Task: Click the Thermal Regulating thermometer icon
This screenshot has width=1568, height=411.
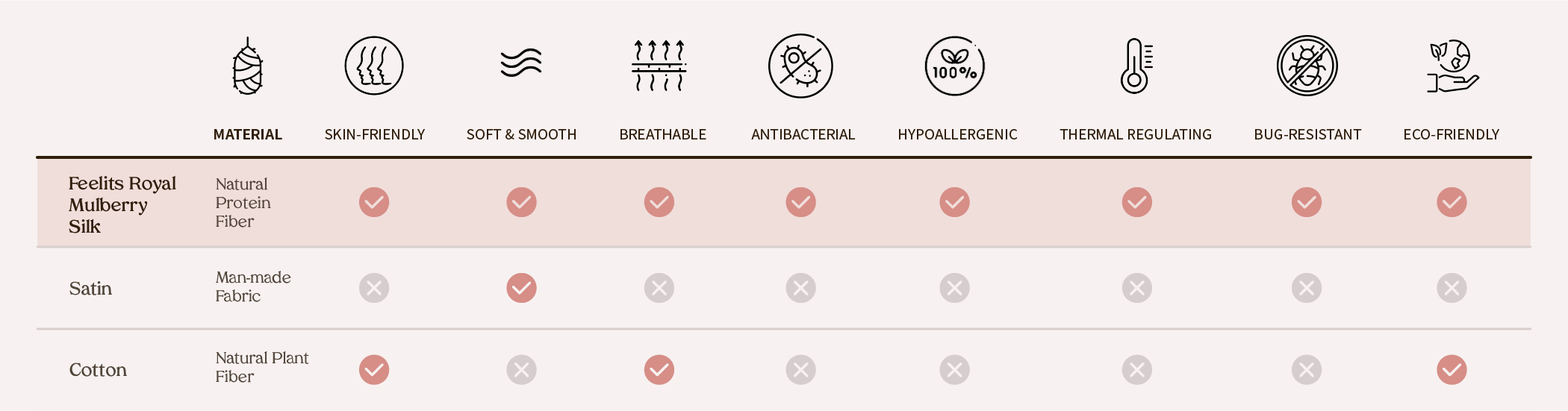Action: (x=1136, y=66)
